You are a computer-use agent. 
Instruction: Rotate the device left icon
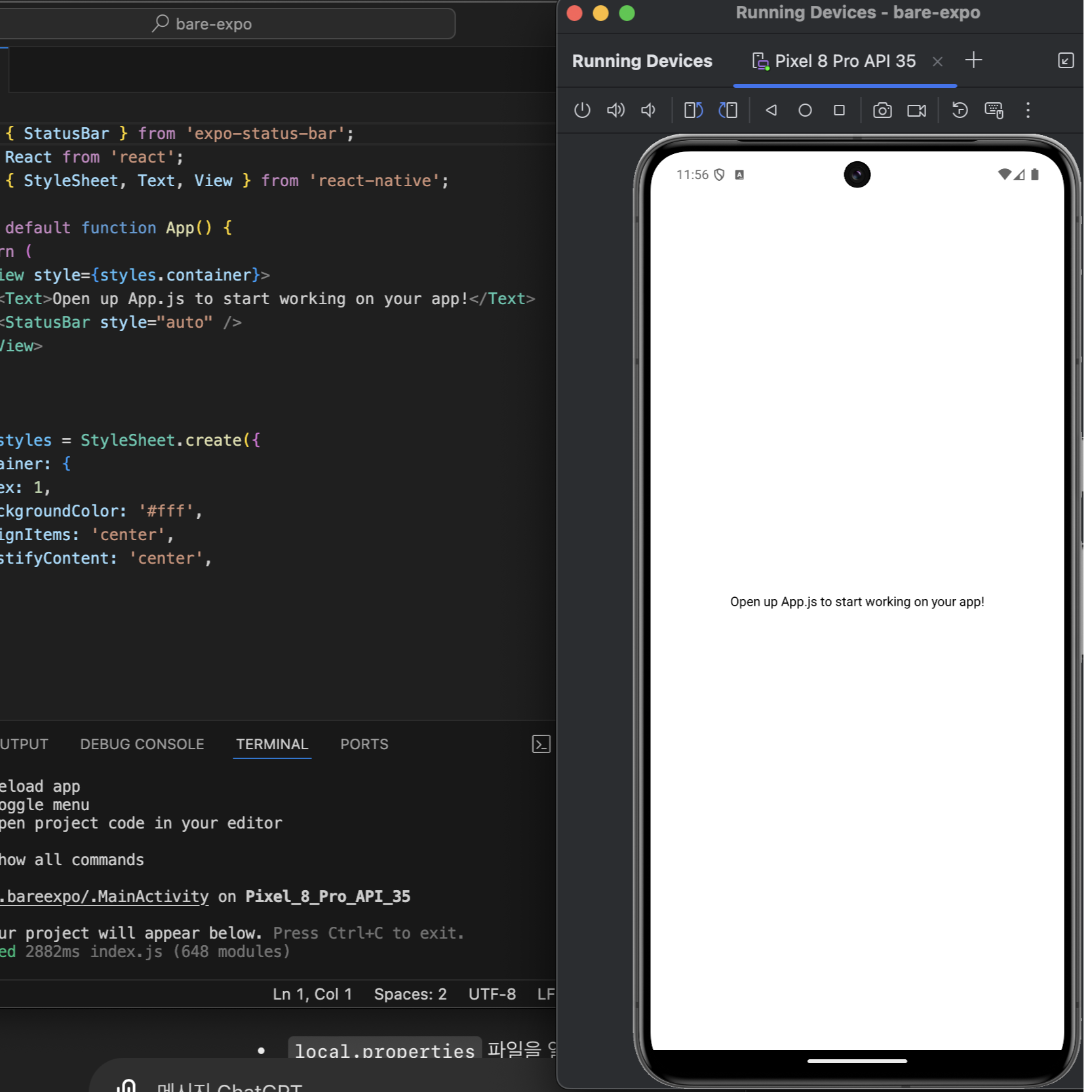pos(693,110)
